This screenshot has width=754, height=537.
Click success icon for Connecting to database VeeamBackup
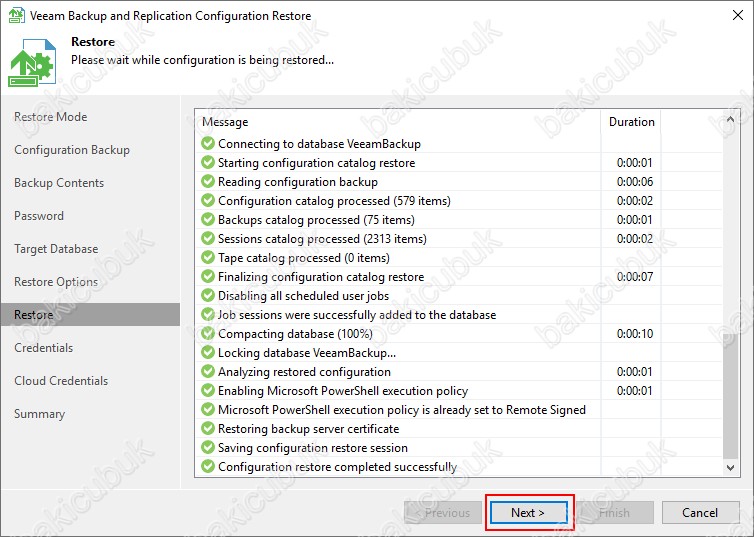(x=208, y=143)
